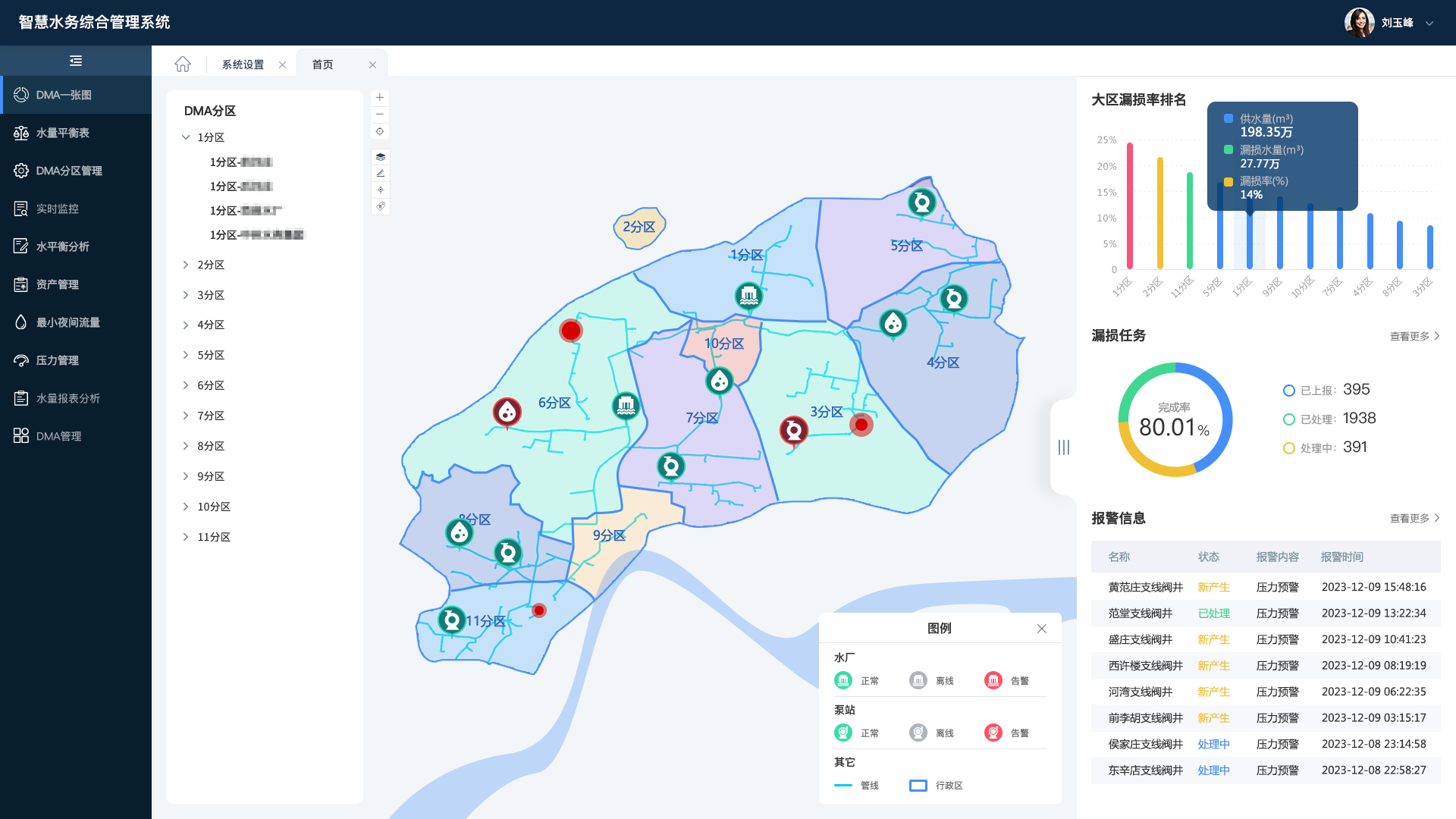Viewport: 1456px width, 819px height.
Task: Switch to the 系统设置 tab
Action: (x=243, y=64)
